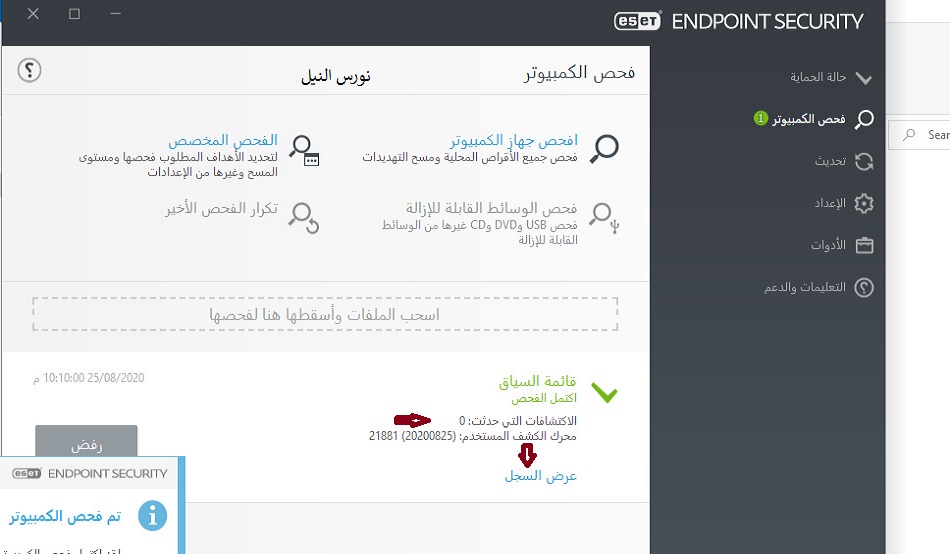Screen dimensions: 950x554
Task: Click the رفض dismiss button
Action: click(x=86, y=444)
